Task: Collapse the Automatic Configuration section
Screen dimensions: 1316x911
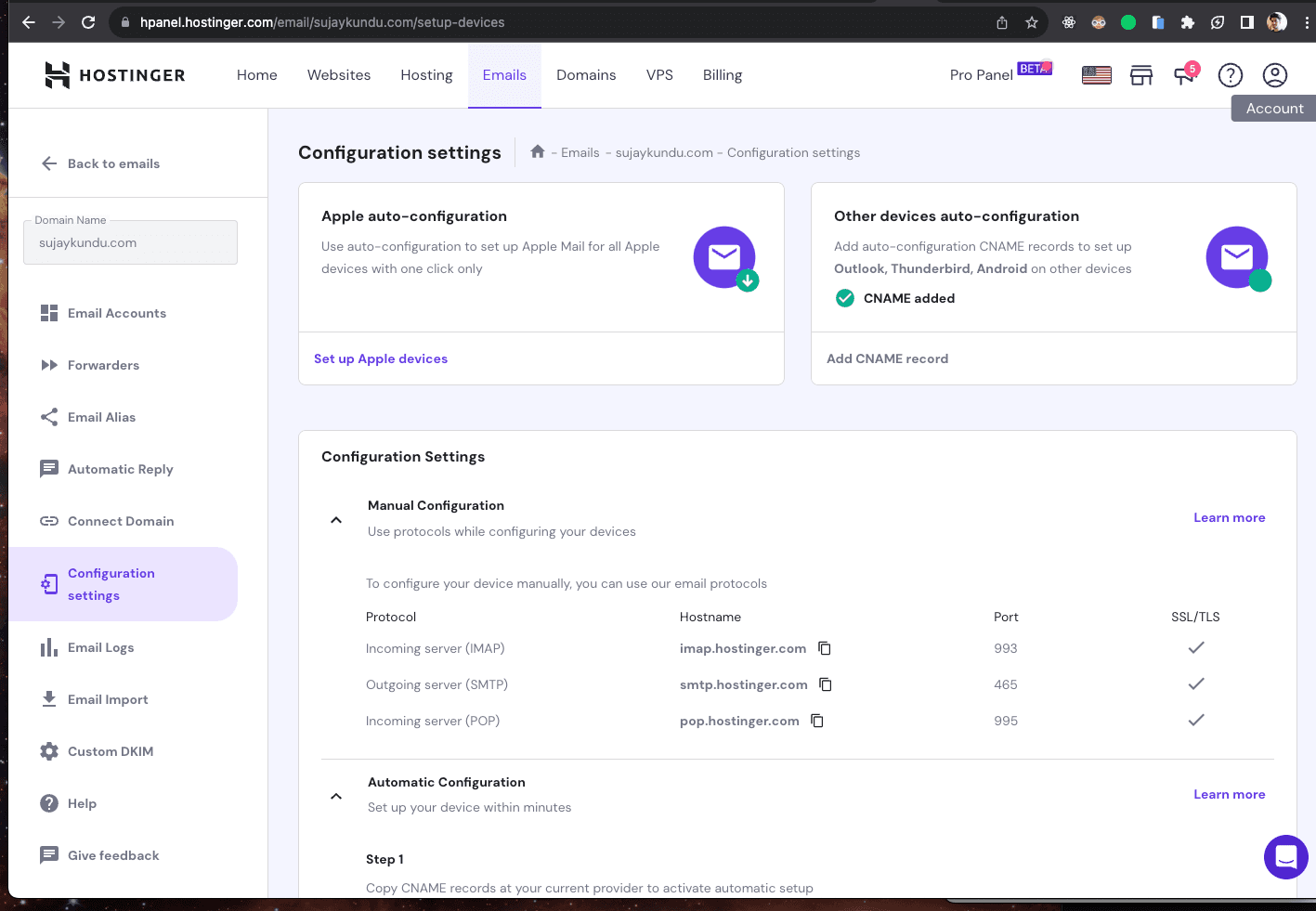Action: tap(336, 796)
